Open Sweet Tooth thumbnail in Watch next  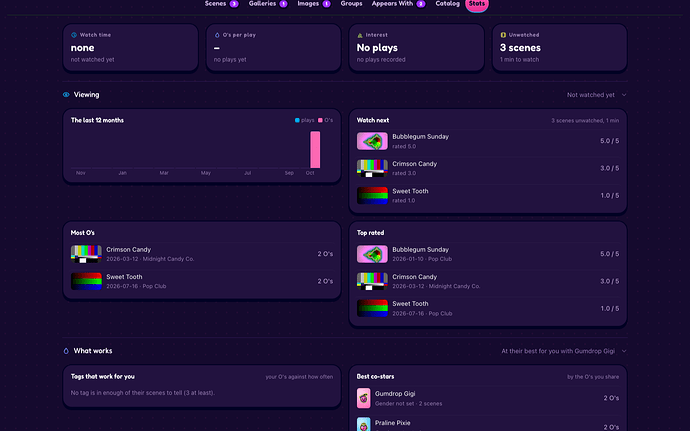[372, 195]
